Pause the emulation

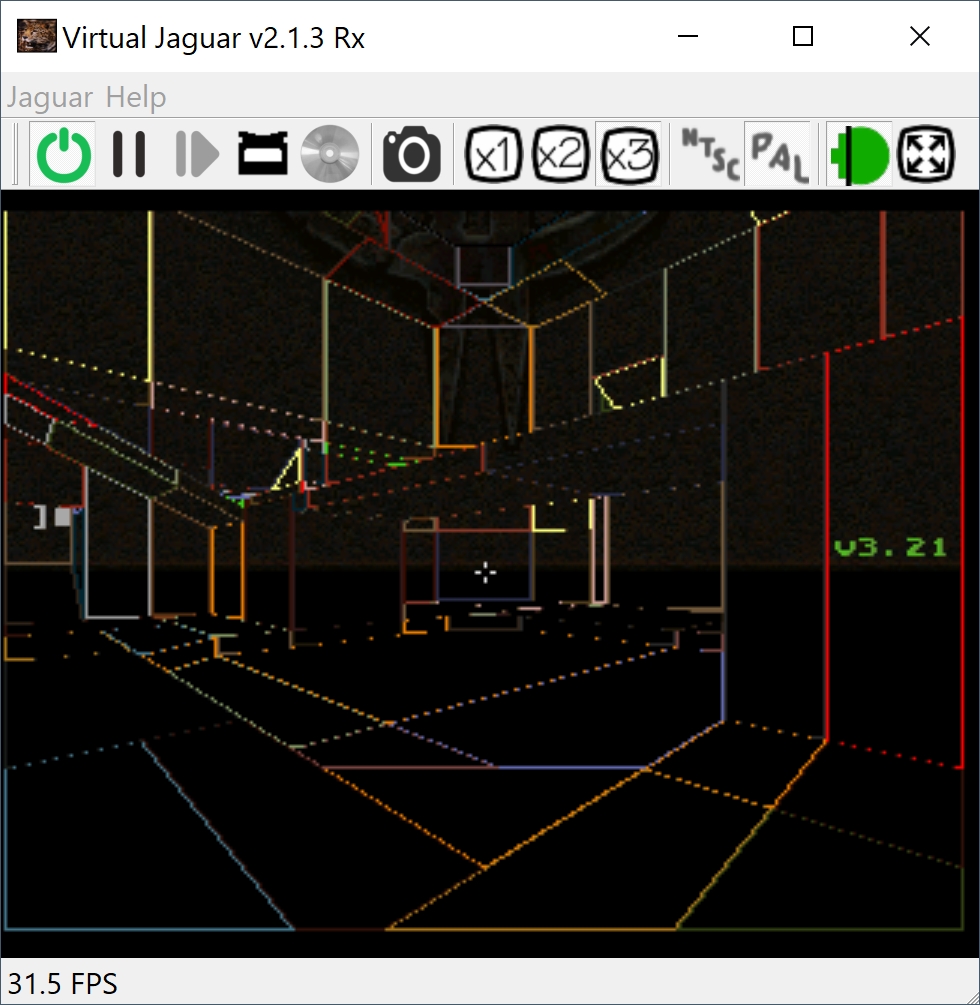point(129,154)
